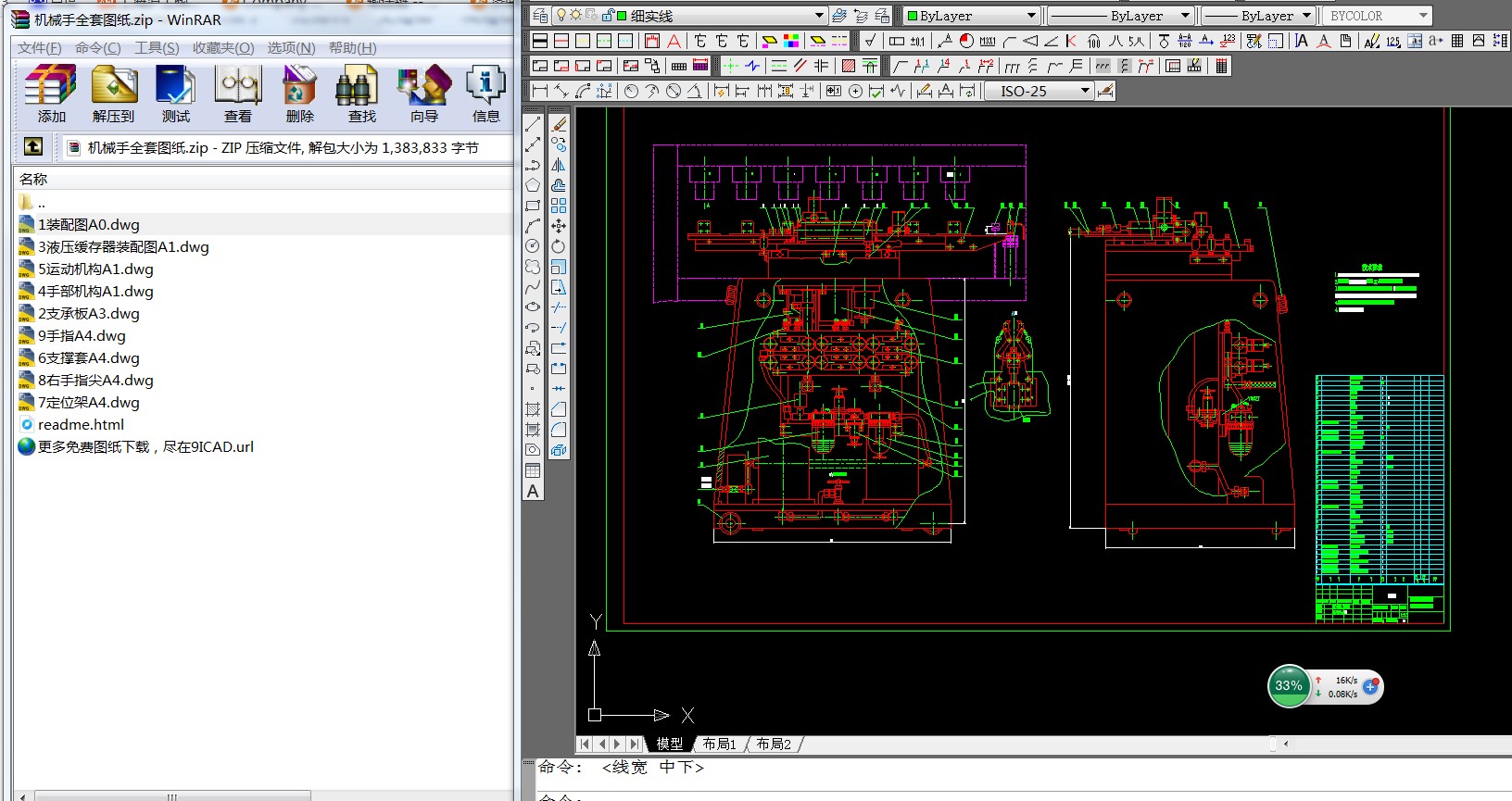
Task: Open the ISO-25 dimension style dropdown
Action: click(1085, 91)
